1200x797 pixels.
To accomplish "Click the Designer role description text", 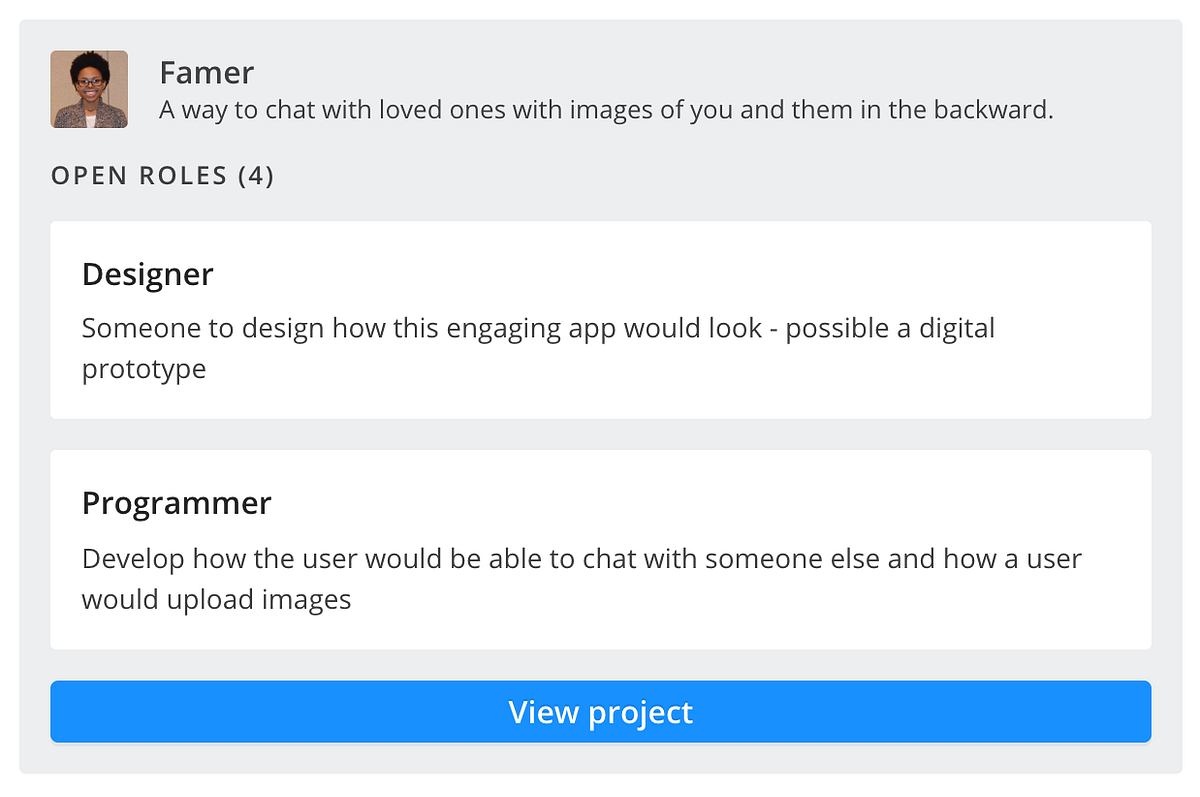I will pyautogui.click(x=538, y=348).
